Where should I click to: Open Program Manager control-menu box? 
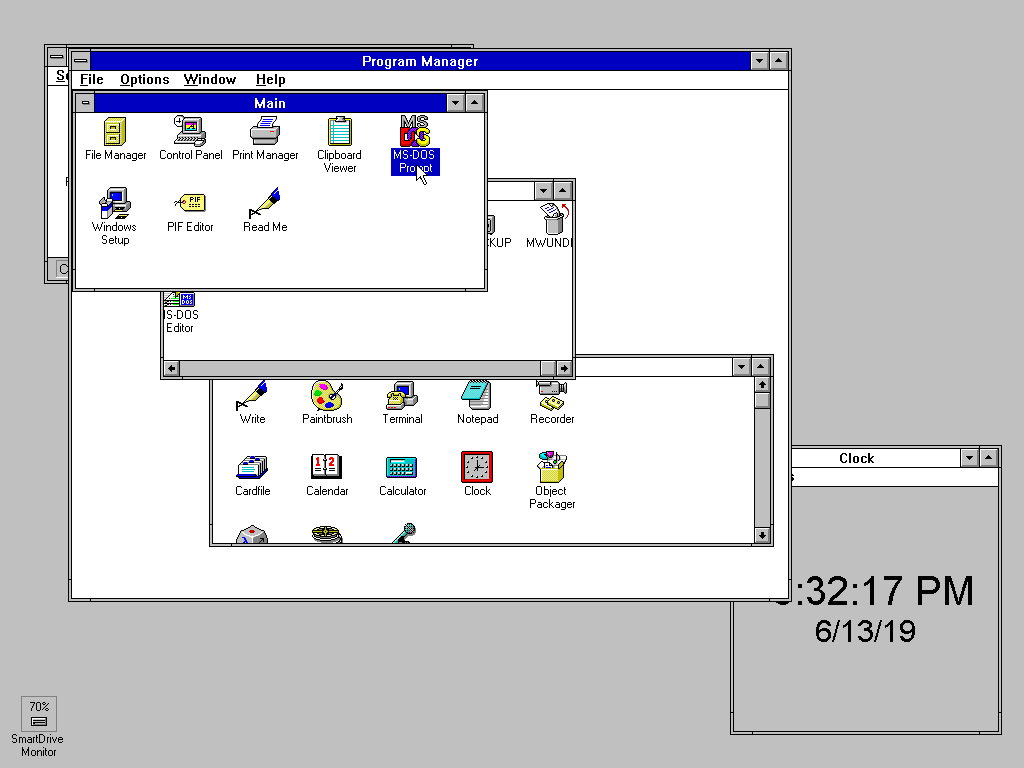tap(80, 61)
